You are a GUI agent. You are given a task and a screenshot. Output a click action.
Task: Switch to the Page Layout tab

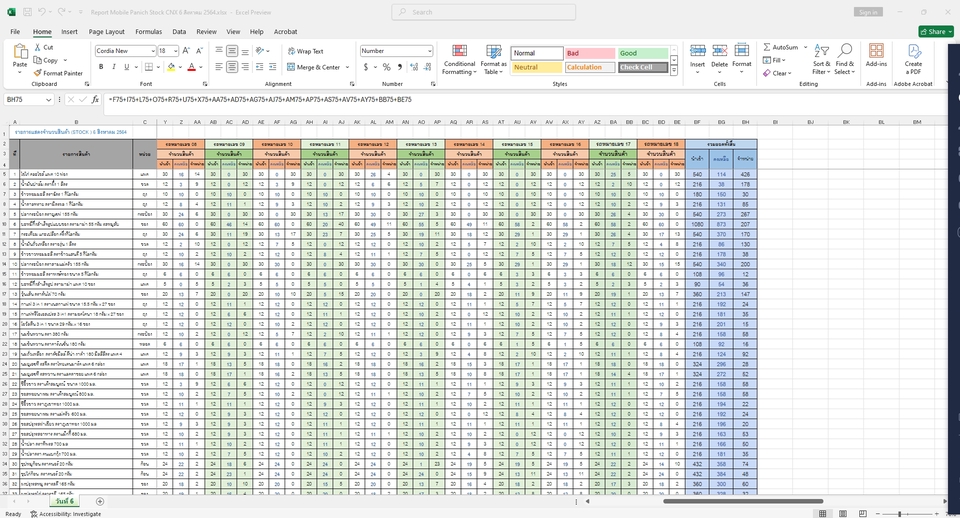click(x=106, y=31)
